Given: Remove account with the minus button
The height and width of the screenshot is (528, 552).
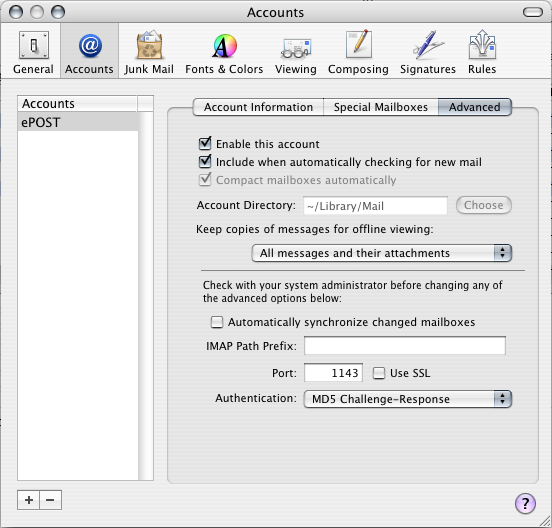Looking at the screenshot, I should click(50, 500).
